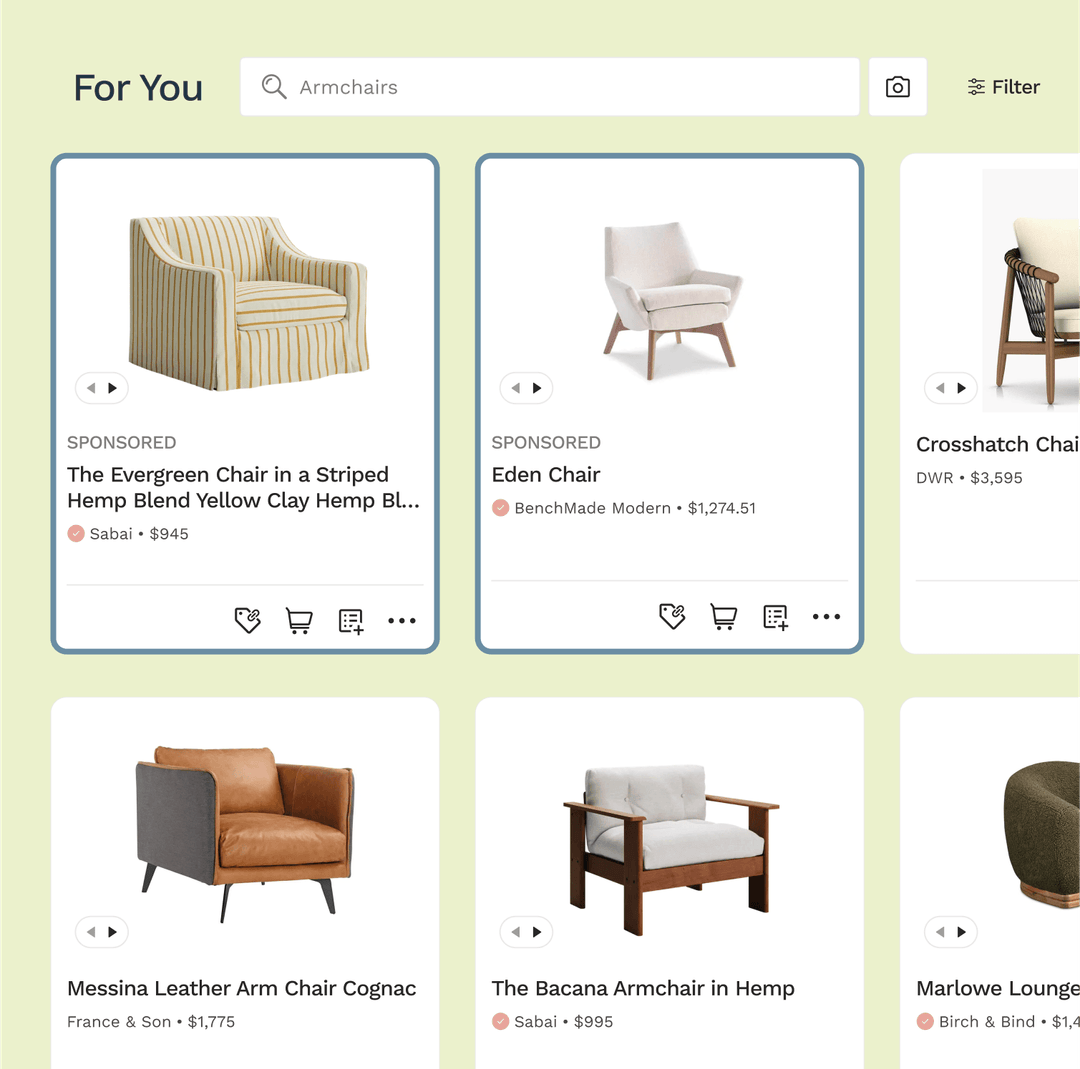Open the Messina Leather Arm Chair Cognac listing

(242, 988)
